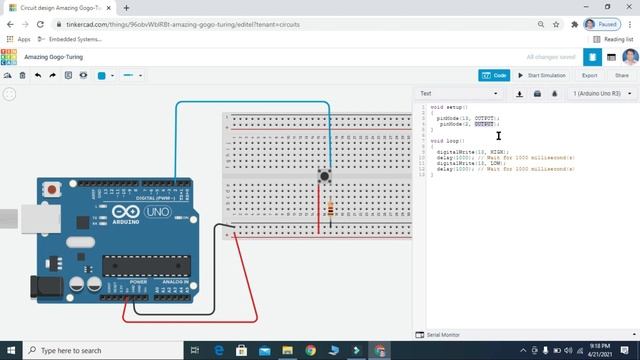The image size is (640, 360).
Task: Click the resistor on the breadboard
Action: (x=330, y=209)
